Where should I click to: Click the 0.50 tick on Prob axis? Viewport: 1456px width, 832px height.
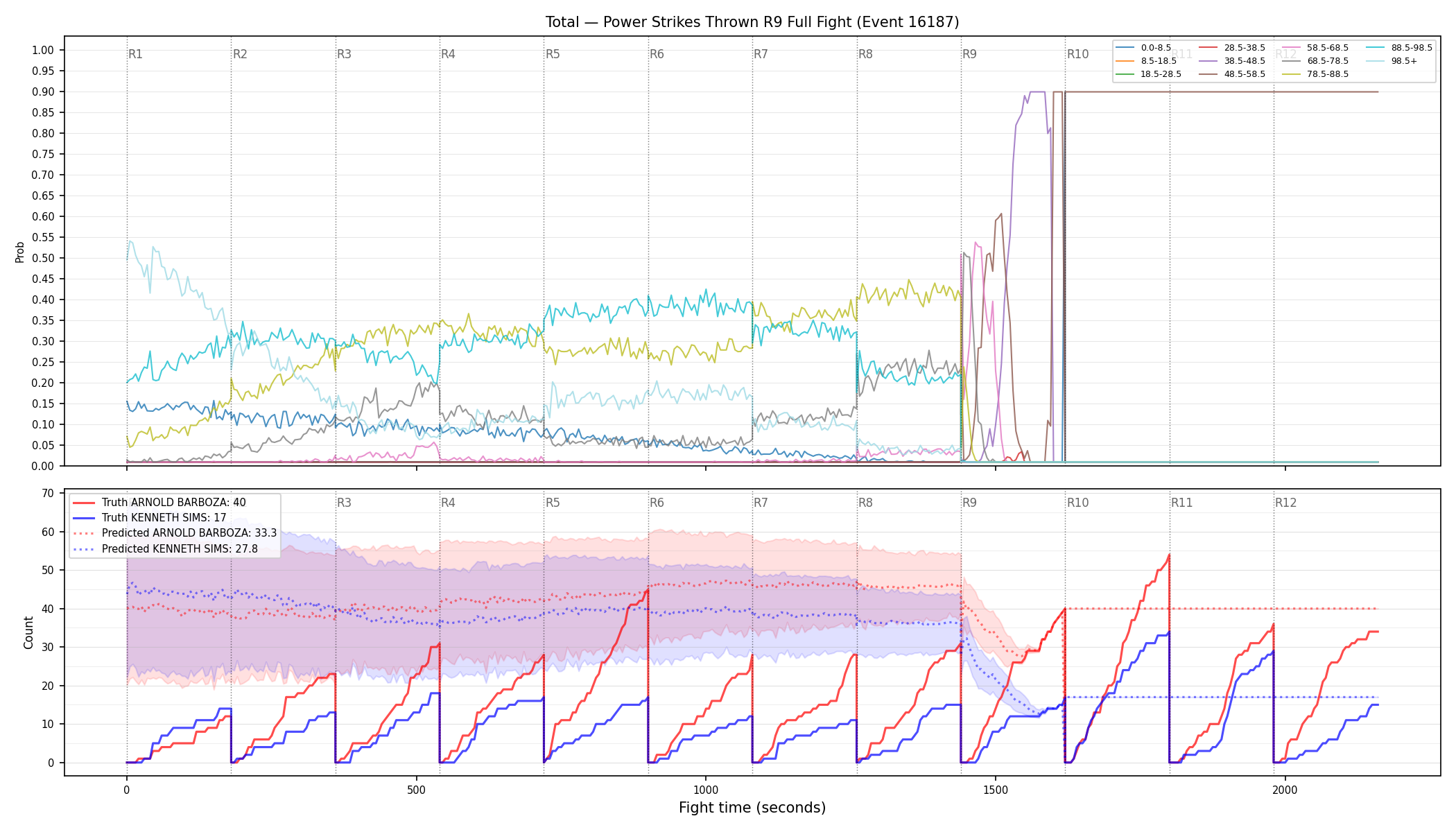pyautogui.click(x=43, y=258)
